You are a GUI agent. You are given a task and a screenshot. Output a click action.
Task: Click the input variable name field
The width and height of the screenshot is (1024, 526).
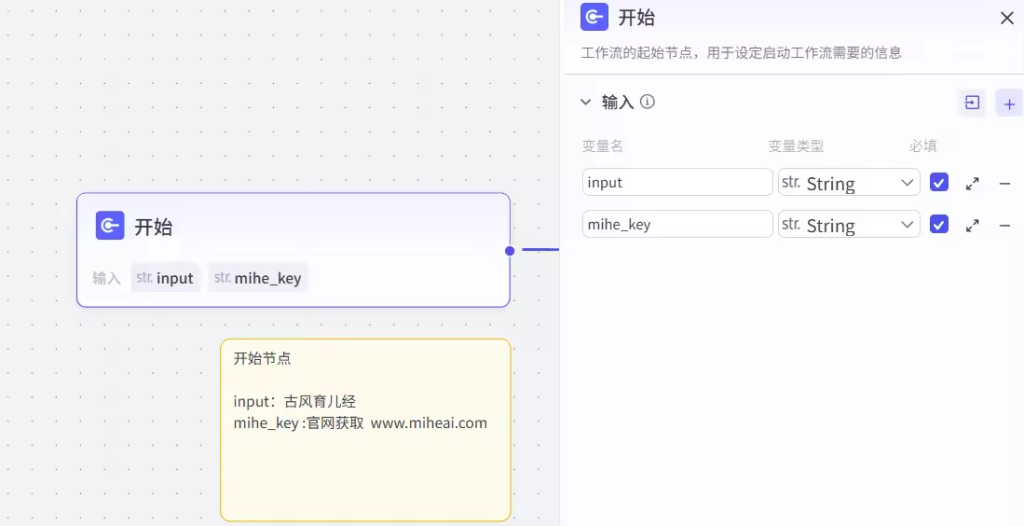(677, 182)
